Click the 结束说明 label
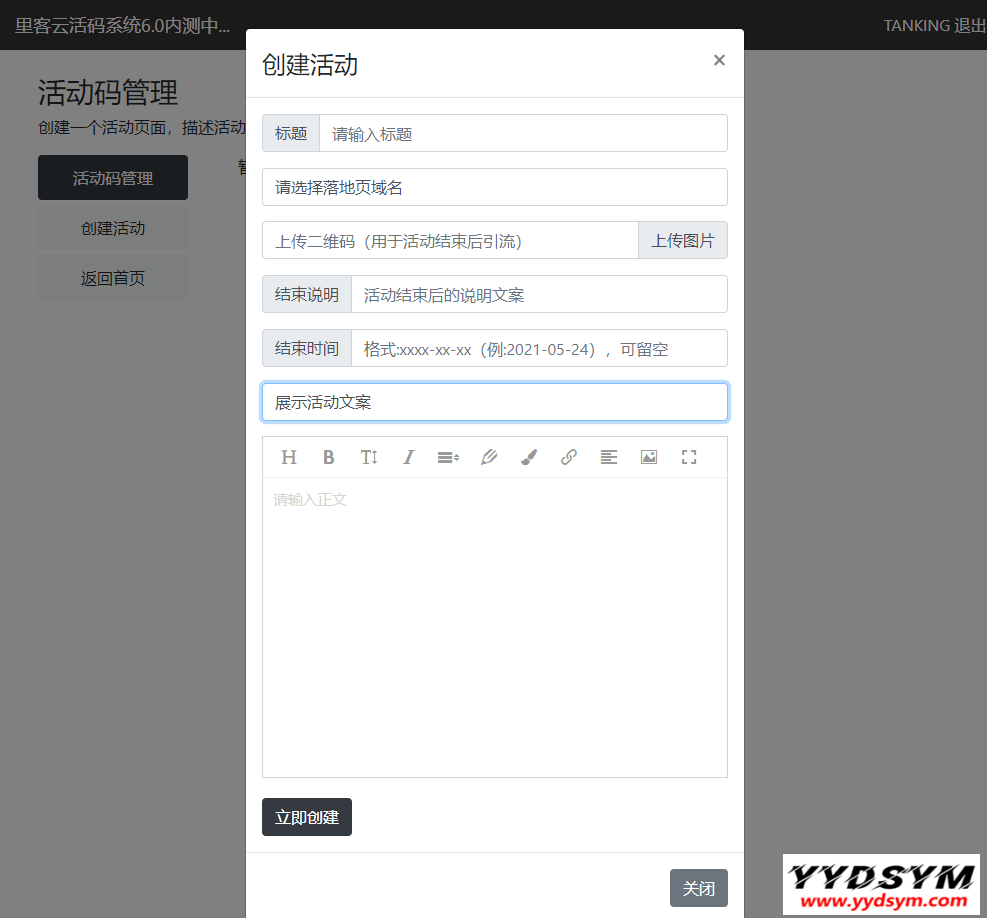Viewport: 987px width, 918px height. (x=307, y=295)
